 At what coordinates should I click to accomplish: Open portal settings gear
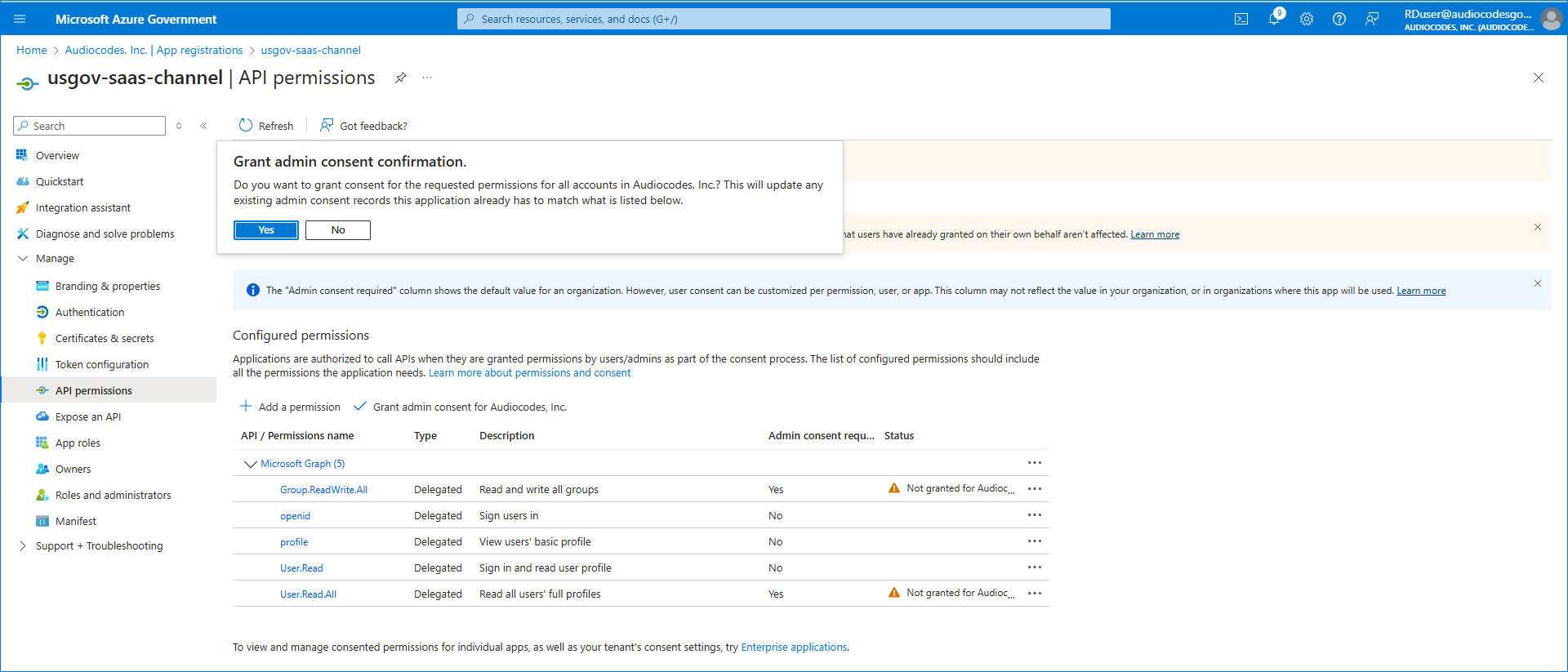(1307, 19)
